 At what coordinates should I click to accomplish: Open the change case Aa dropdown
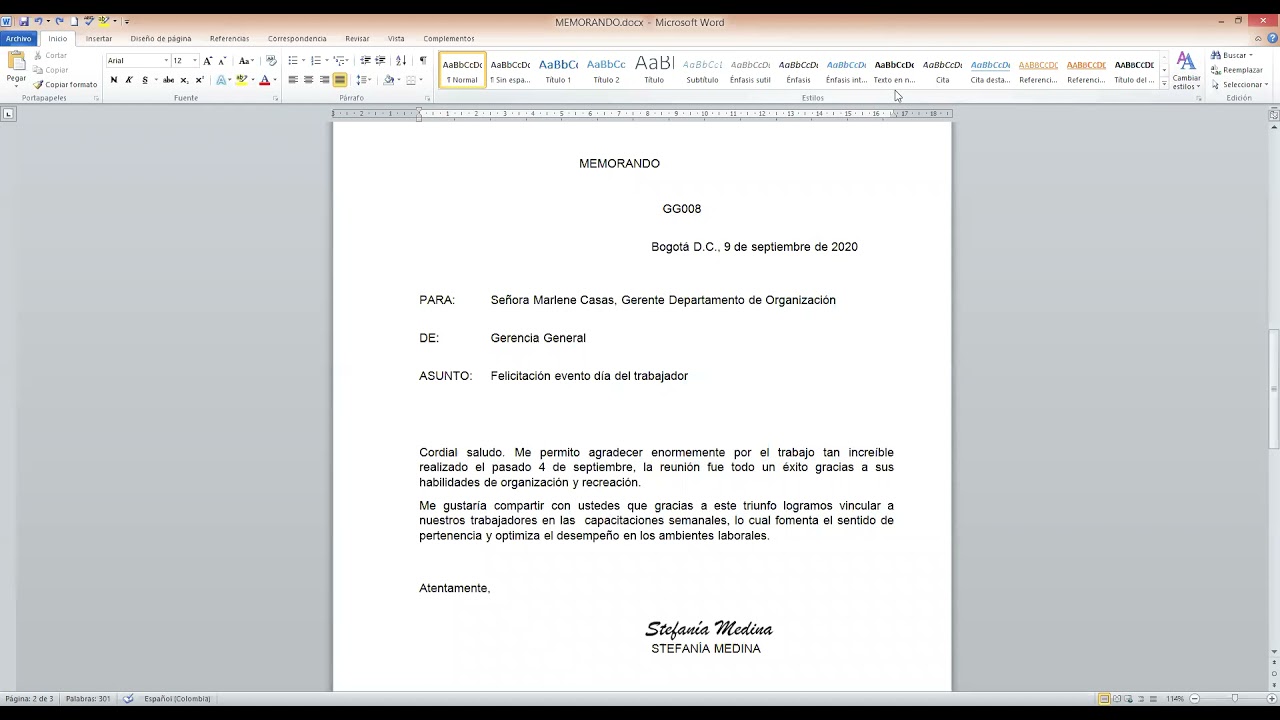click(246, 61)
